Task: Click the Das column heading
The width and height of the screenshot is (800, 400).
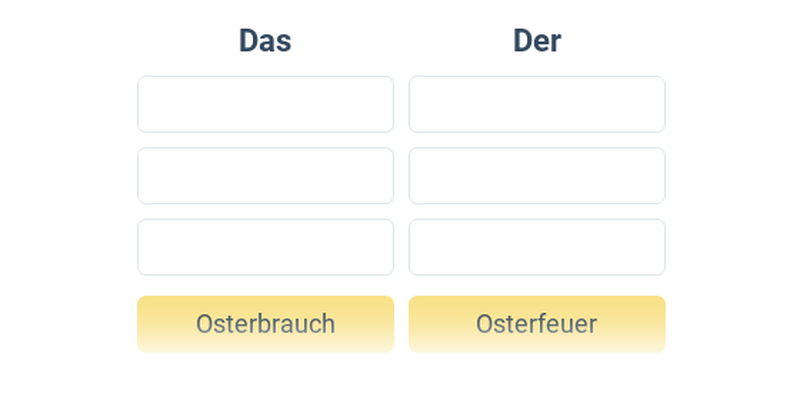Action: point(265,41)
